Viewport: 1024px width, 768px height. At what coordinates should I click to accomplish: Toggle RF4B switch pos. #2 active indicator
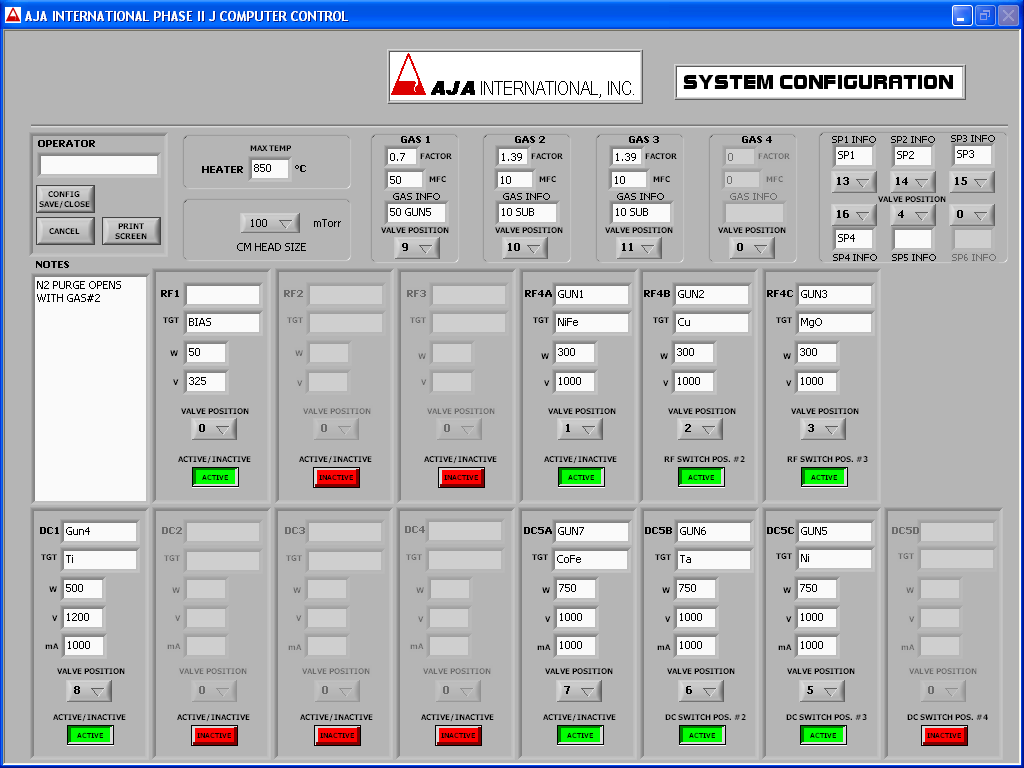[701, 477]
